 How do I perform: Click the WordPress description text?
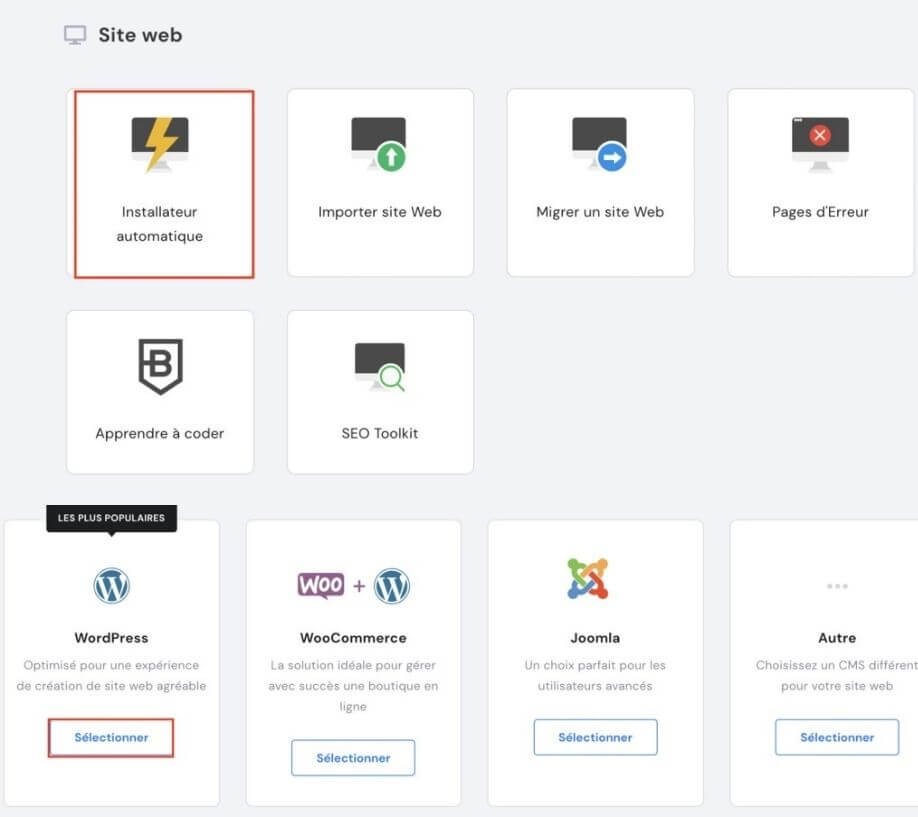(x=111, y=675)
